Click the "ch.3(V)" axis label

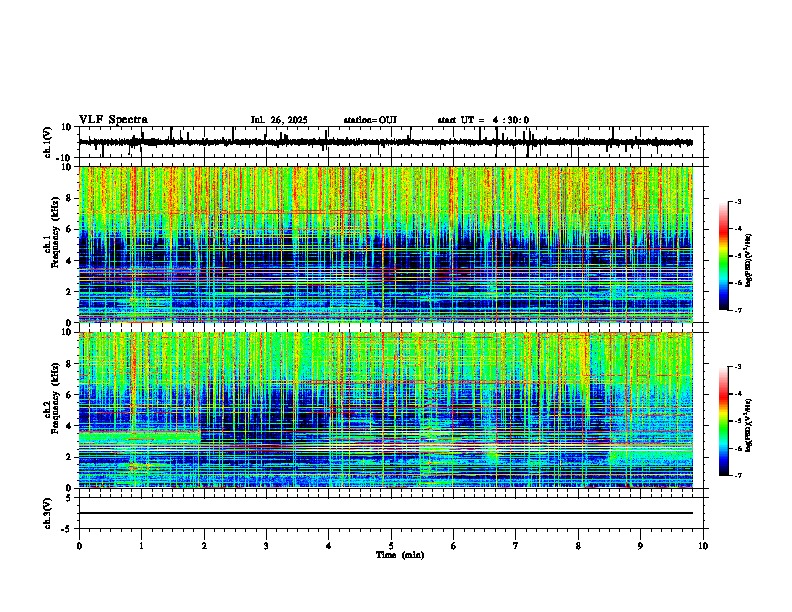pos(48,514)
